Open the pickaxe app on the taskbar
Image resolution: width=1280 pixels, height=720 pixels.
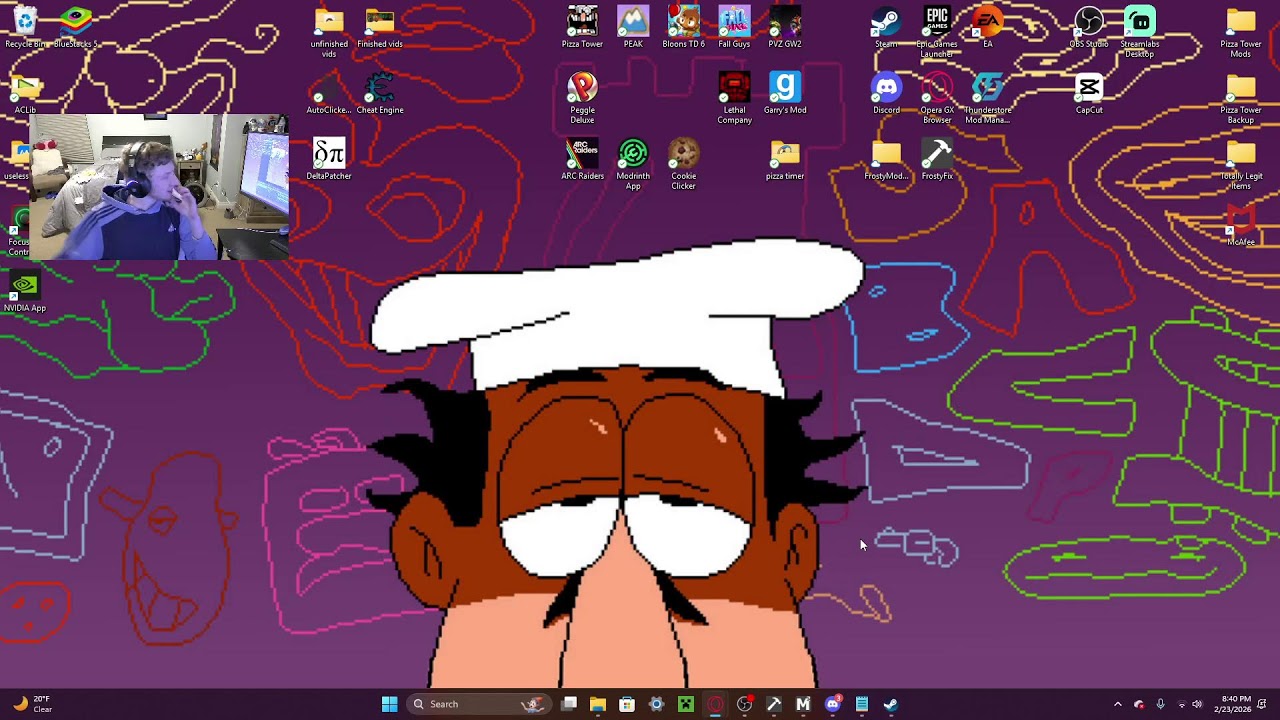(x=774, y=704)
